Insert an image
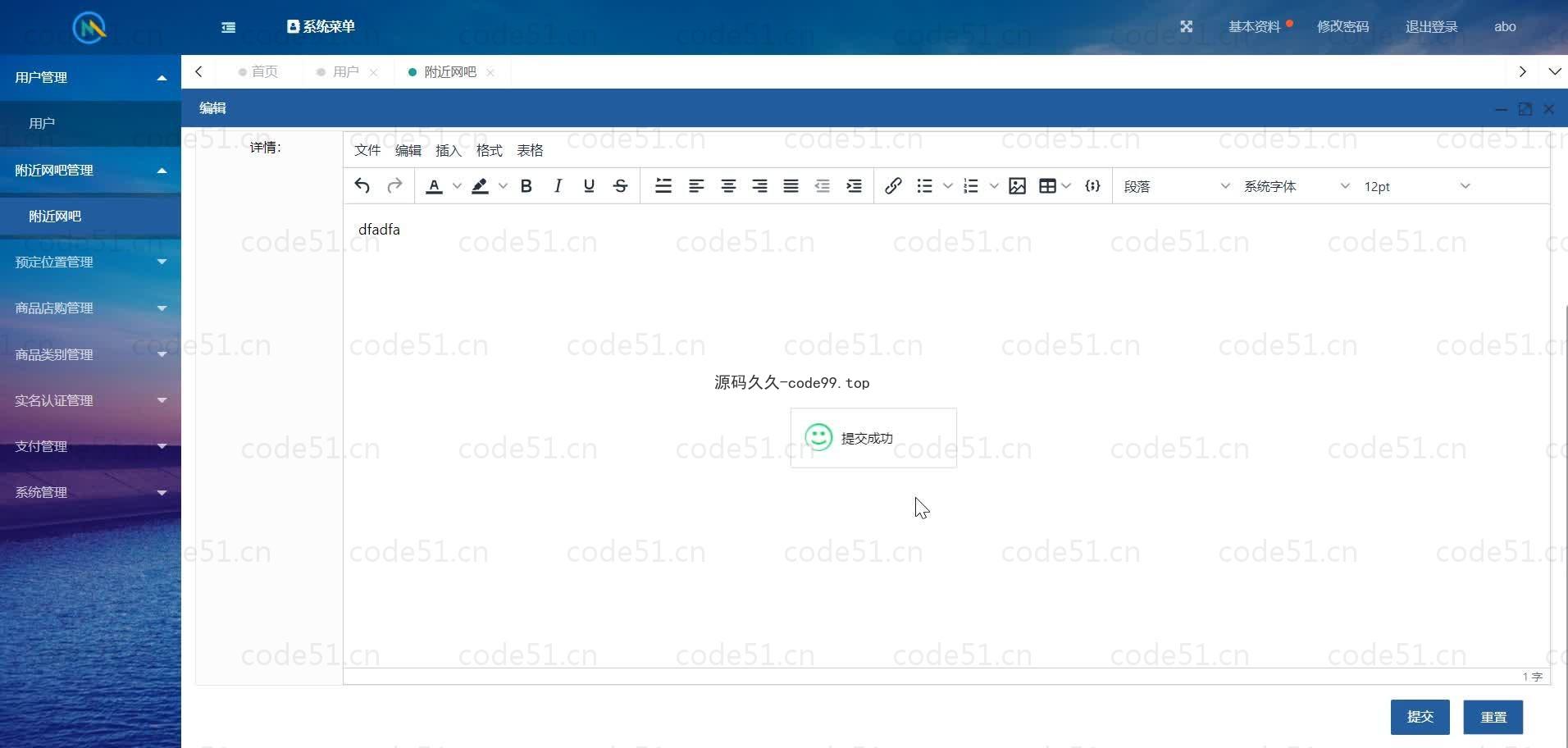This screenshot has height=748, width=1568. coord(1018,186)
